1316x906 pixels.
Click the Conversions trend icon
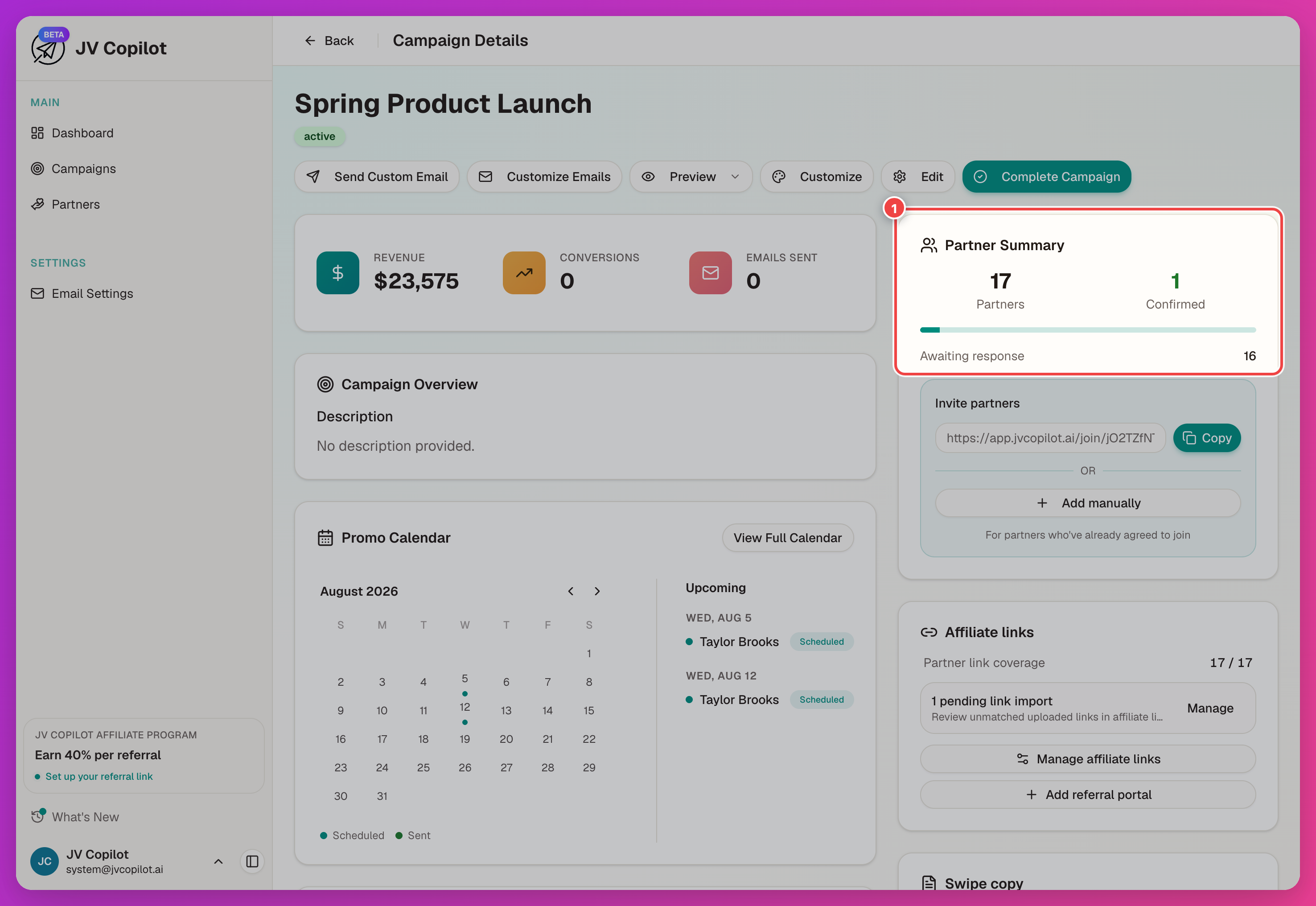(524, 273)
